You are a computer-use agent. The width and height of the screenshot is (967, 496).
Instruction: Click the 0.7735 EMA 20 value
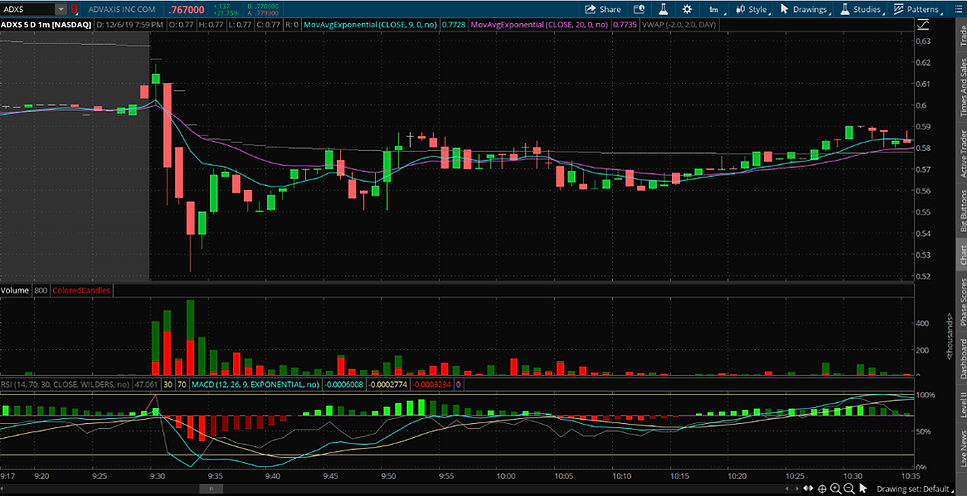click(623, 25)
